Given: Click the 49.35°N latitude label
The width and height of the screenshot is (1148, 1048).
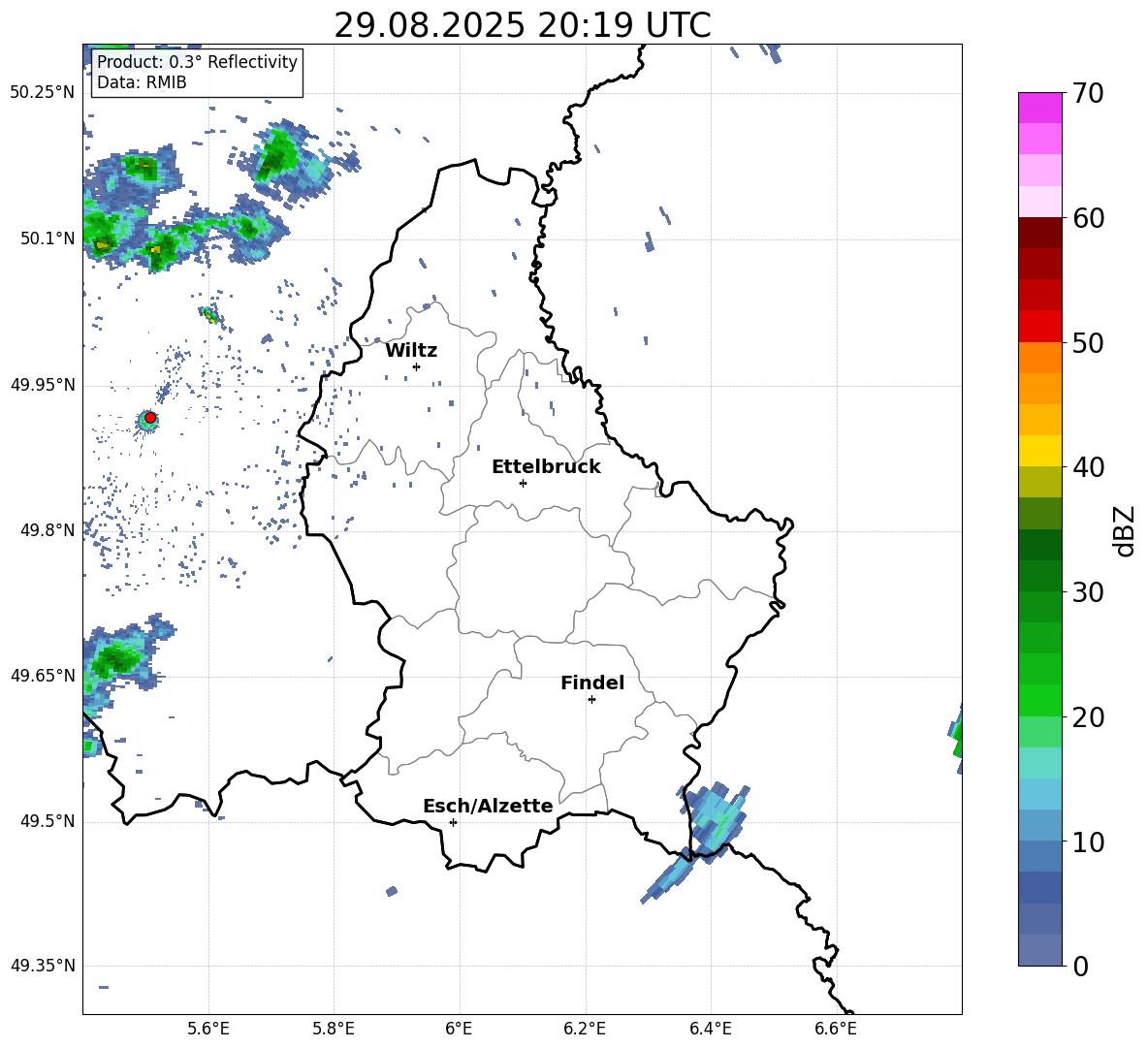Looking at the screenshot, I should [43, 966].
